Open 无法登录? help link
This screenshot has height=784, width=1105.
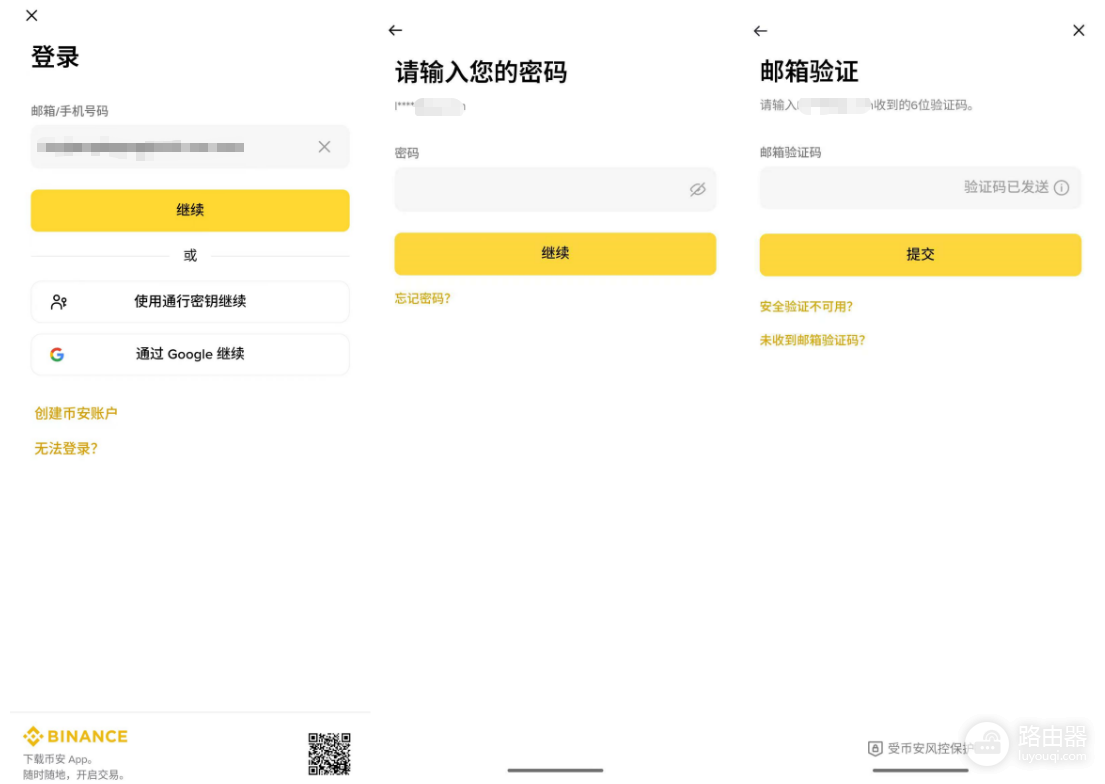click(66, 448)
